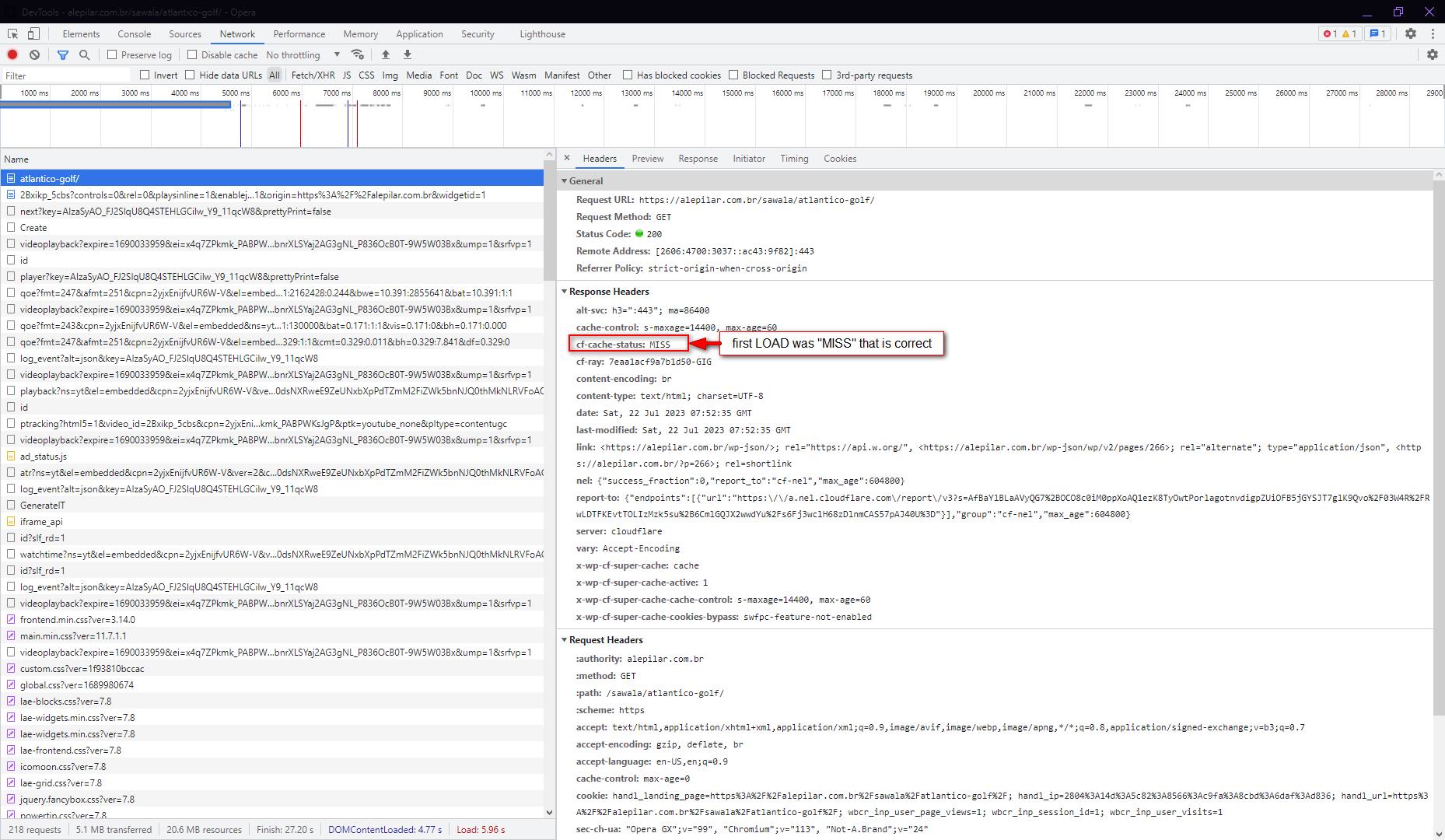Stop recording network log
Image resolution: width=1445 pixels, height=840 pixels.
(12, 54)
